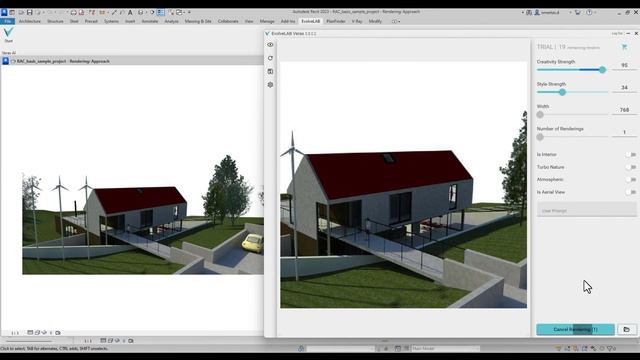Open the File menu tab
Image resolution: width=640 pixels, height=360 pixels.
click(7, 21)
